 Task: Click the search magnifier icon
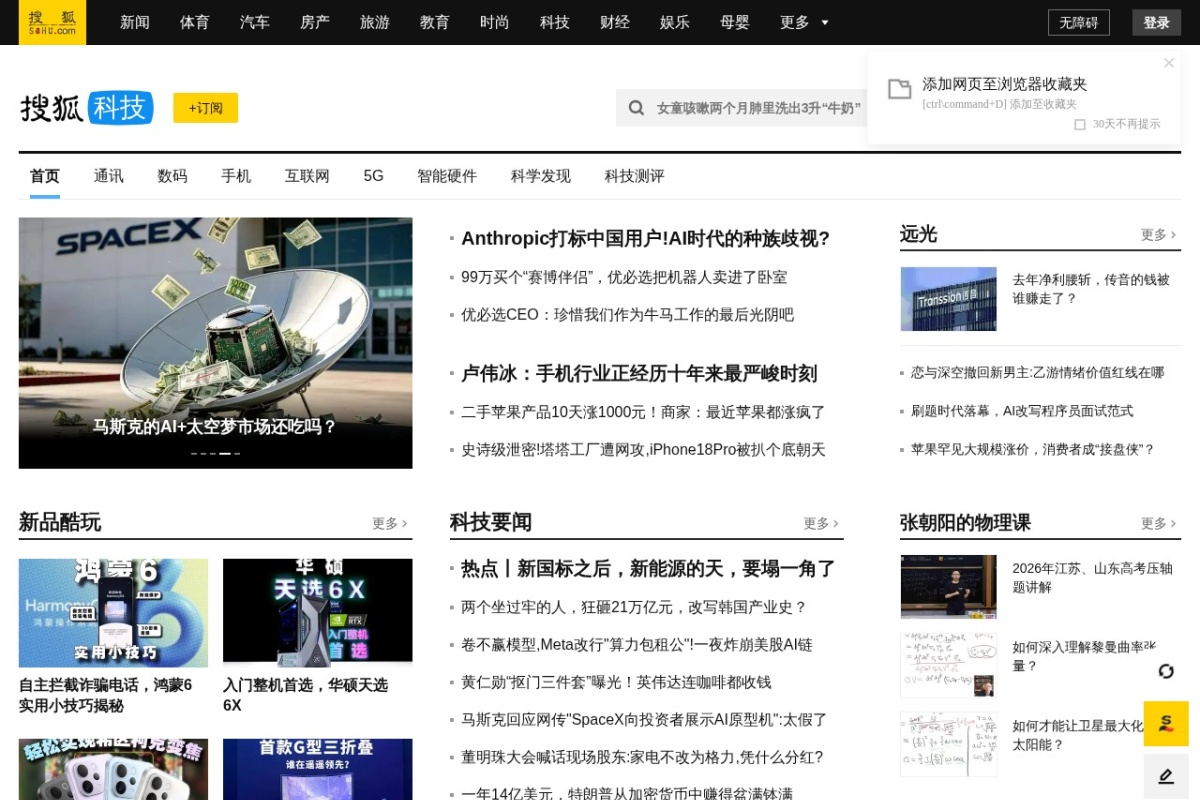coord(636,108)
